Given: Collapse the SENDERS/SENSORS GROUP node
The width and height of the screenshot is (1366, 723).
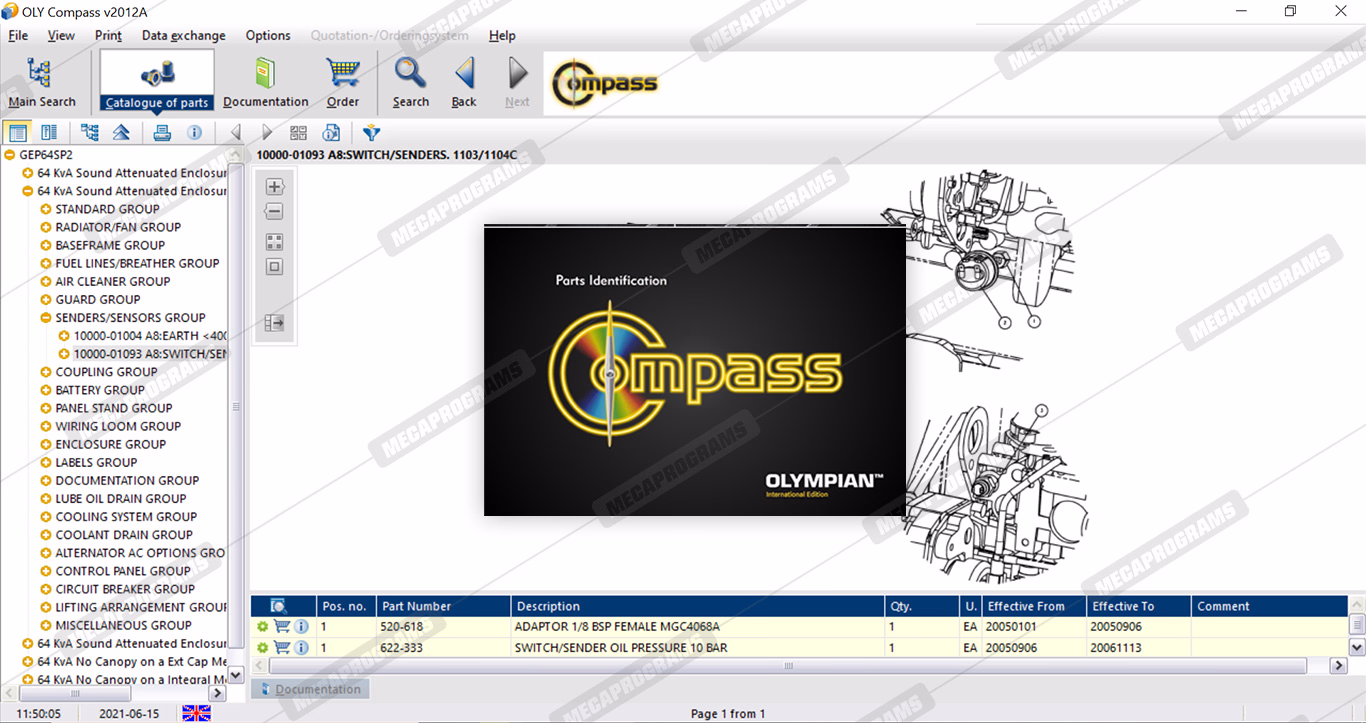Looking at the screenshot, I should point(46,318).
